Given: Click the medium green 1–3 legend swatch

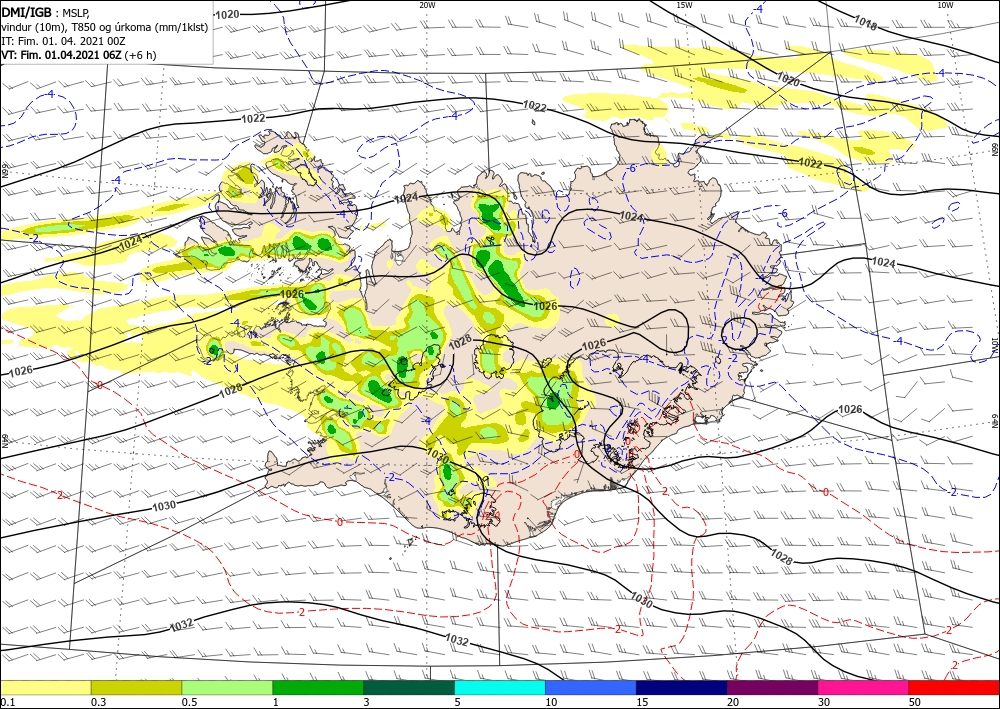Looking at the screenshot, I should tap(318, 687).
